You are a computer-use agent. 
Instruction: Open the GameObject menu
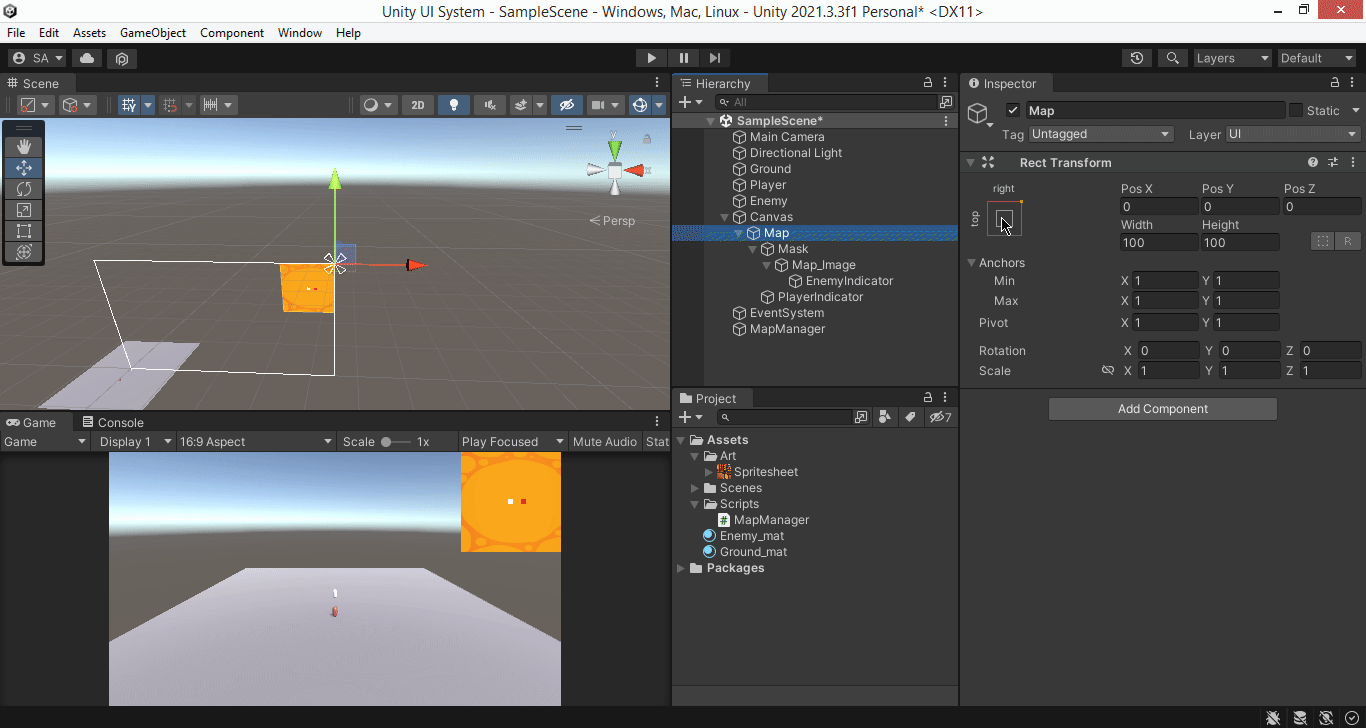152,32
